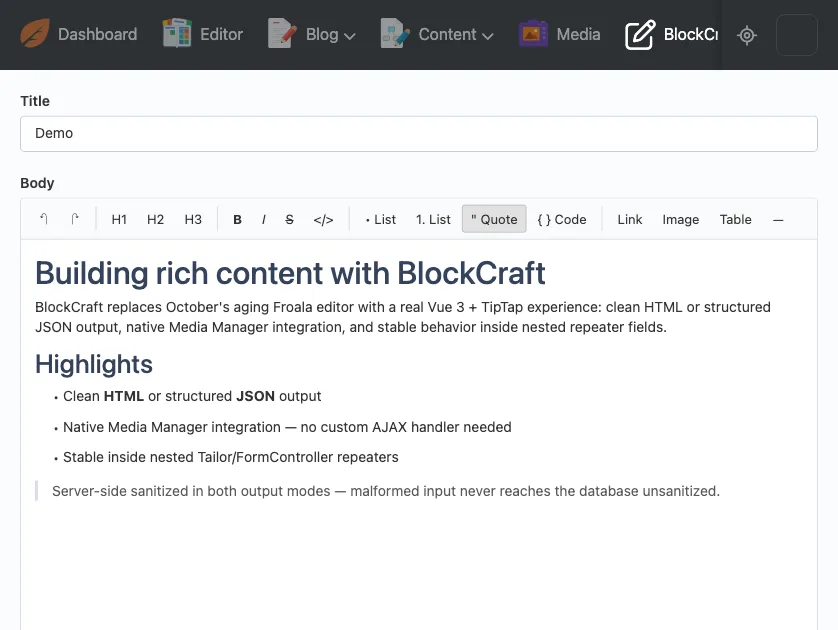Toggle the numbered 1. List button

pyautogui.click(x=433, y=219)
